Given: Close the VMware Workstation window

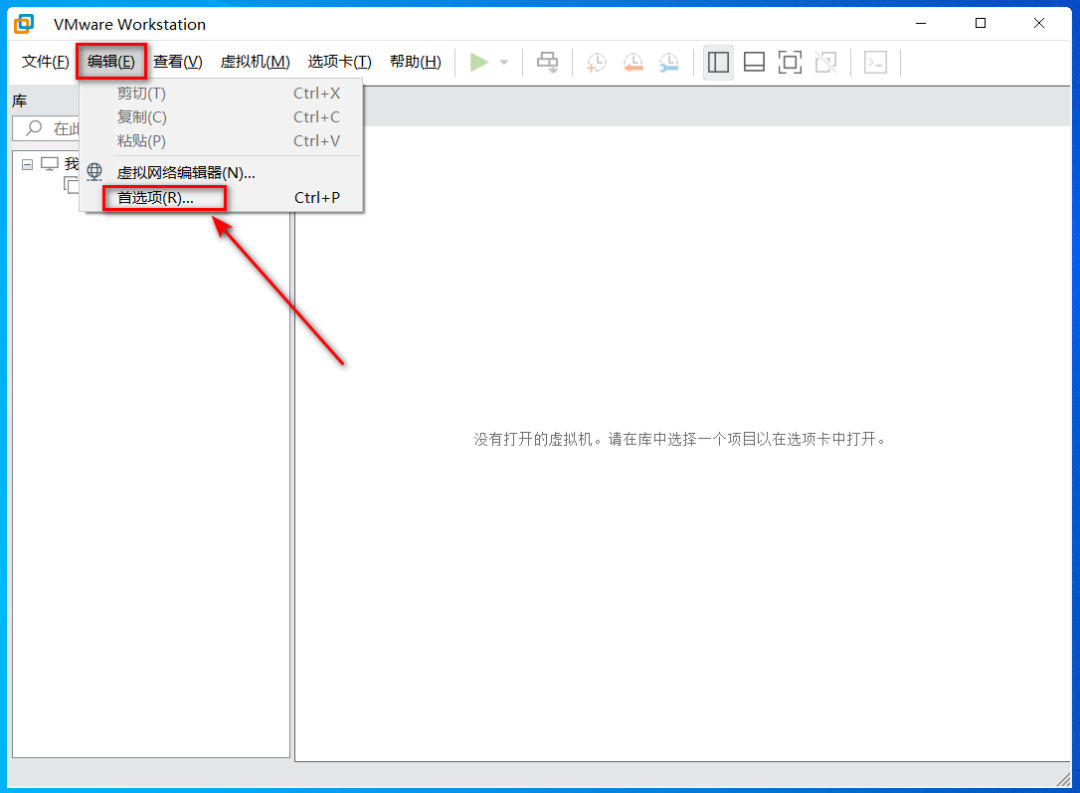Looking at the screenshot, I should [1039, 23].
